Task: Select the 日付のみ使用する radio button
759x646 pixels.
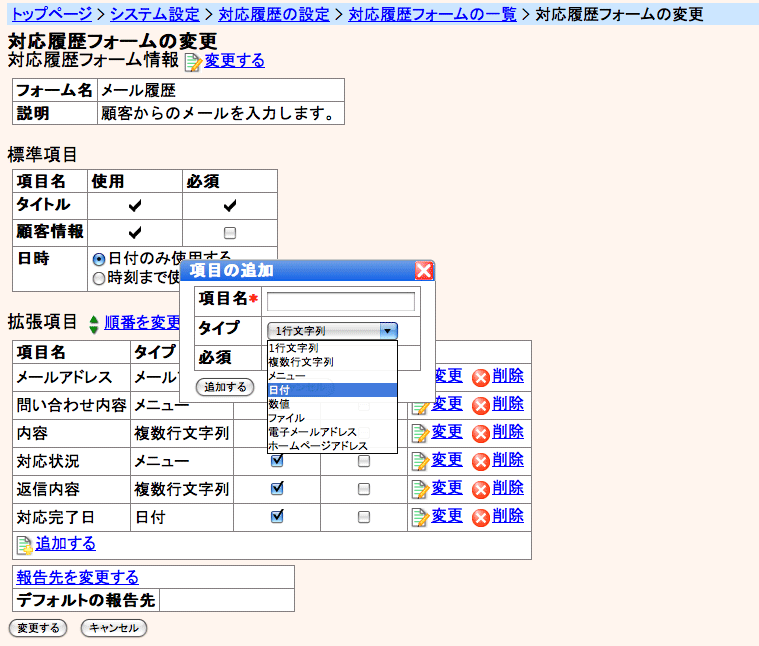Action: 99,258
